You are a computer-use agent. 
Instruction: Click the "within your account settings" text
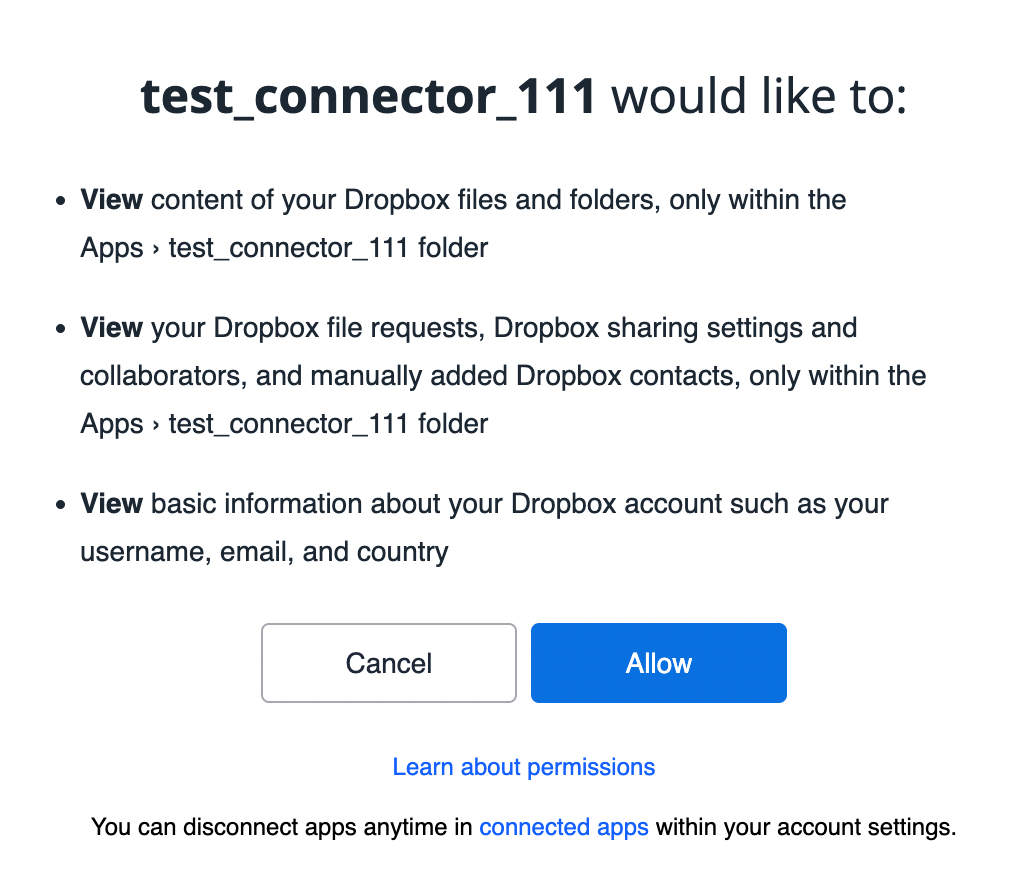pos(806,827)
